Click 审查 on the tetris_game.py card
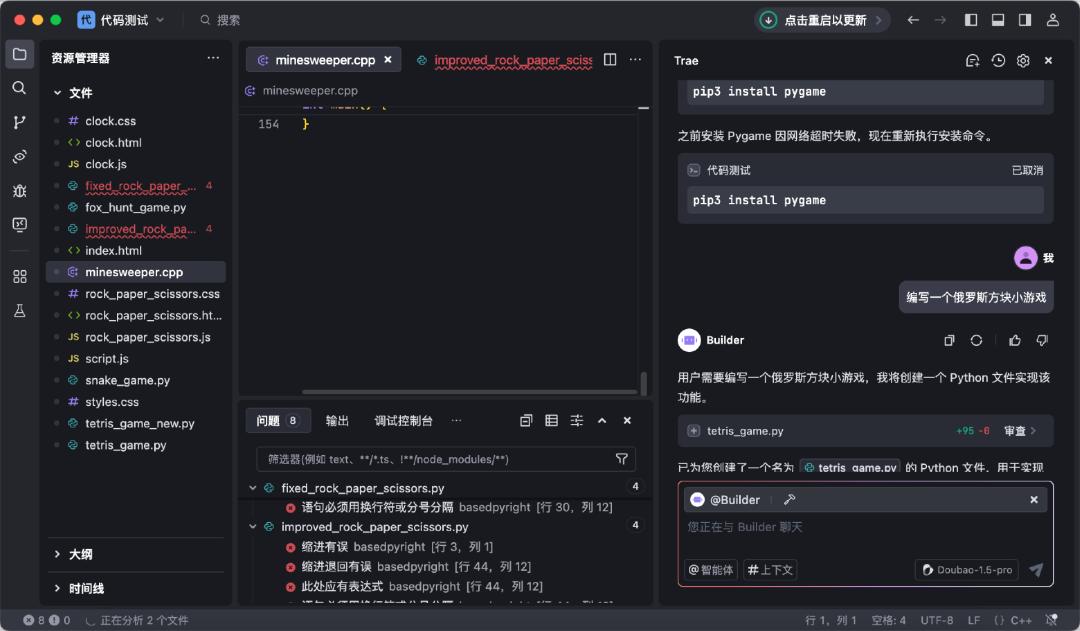Viewport: 1080px width, 631px height. click(1017, 430)
